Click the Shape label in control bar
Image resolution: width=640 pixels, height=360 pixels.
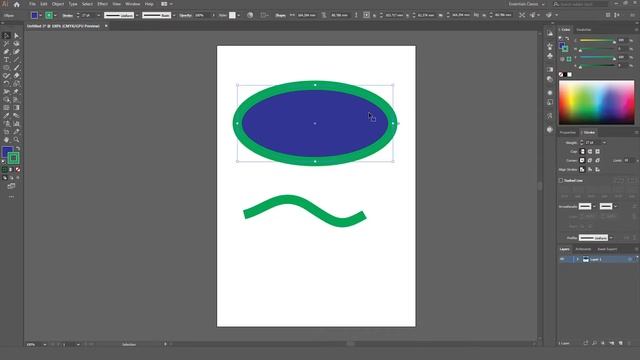pyautogui.click(x=280, y=16)
